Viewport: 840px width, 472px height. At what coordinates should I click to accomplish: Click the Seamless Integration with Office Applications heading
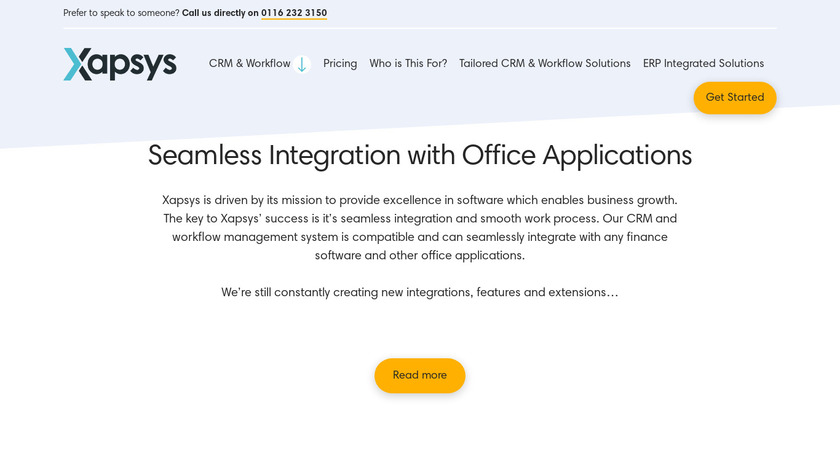[x=420, y=155]
